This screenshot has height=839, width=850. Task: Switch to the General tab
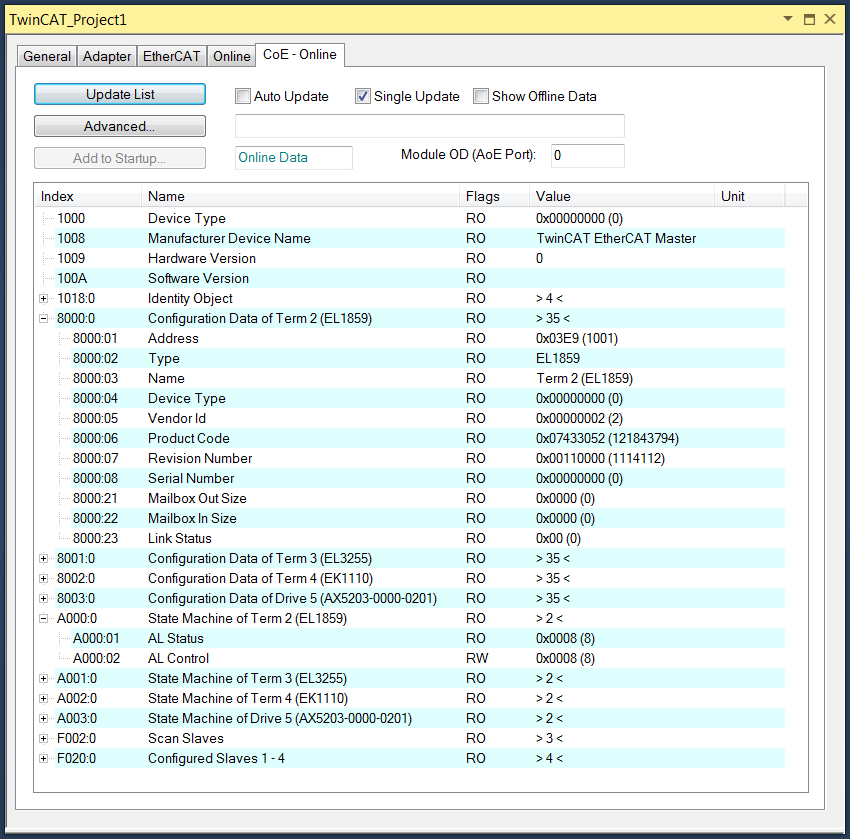click(47, 56)
